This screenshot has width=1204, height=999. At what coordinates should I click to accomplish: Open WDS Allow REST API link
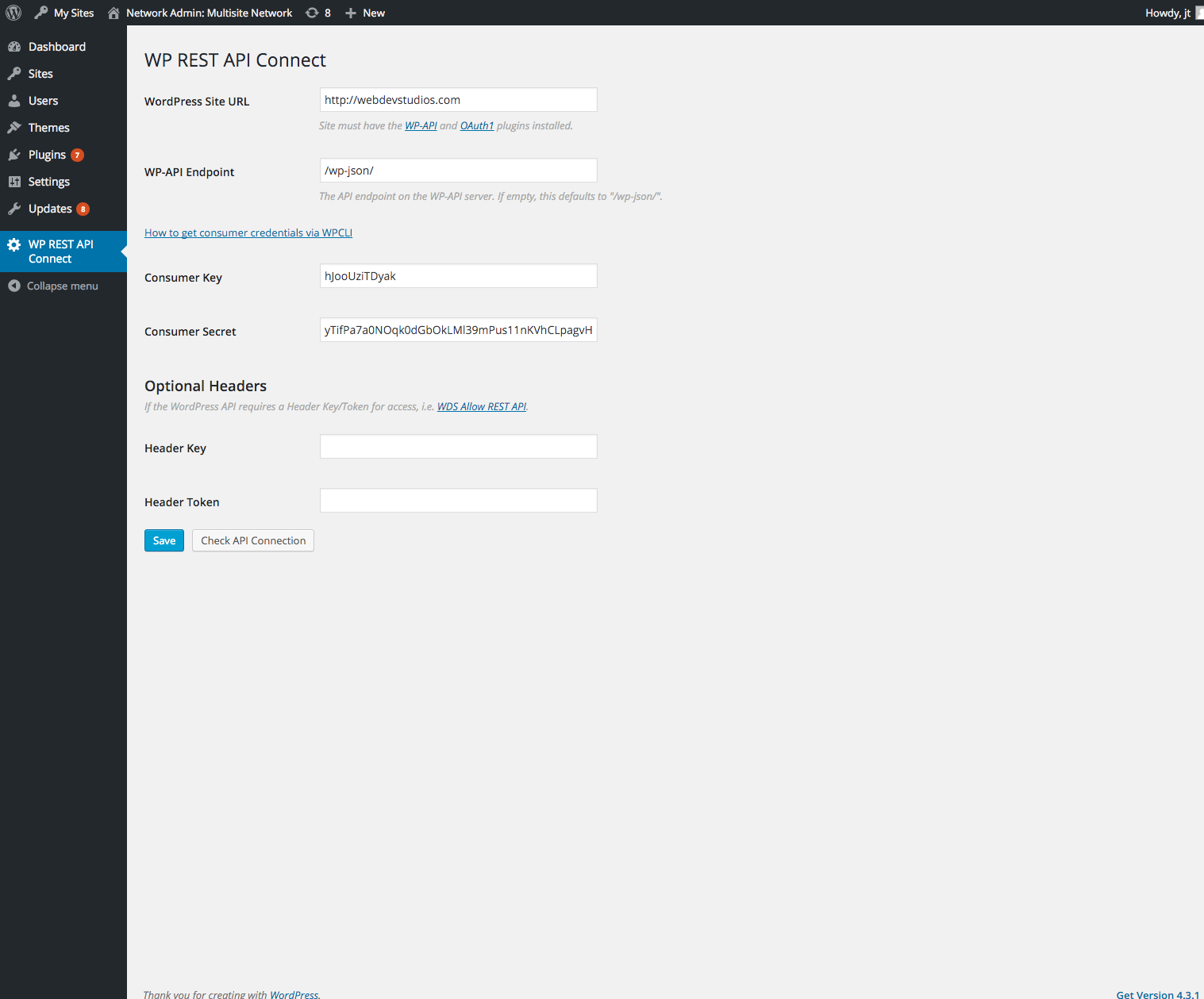click(x=482, y=406)
